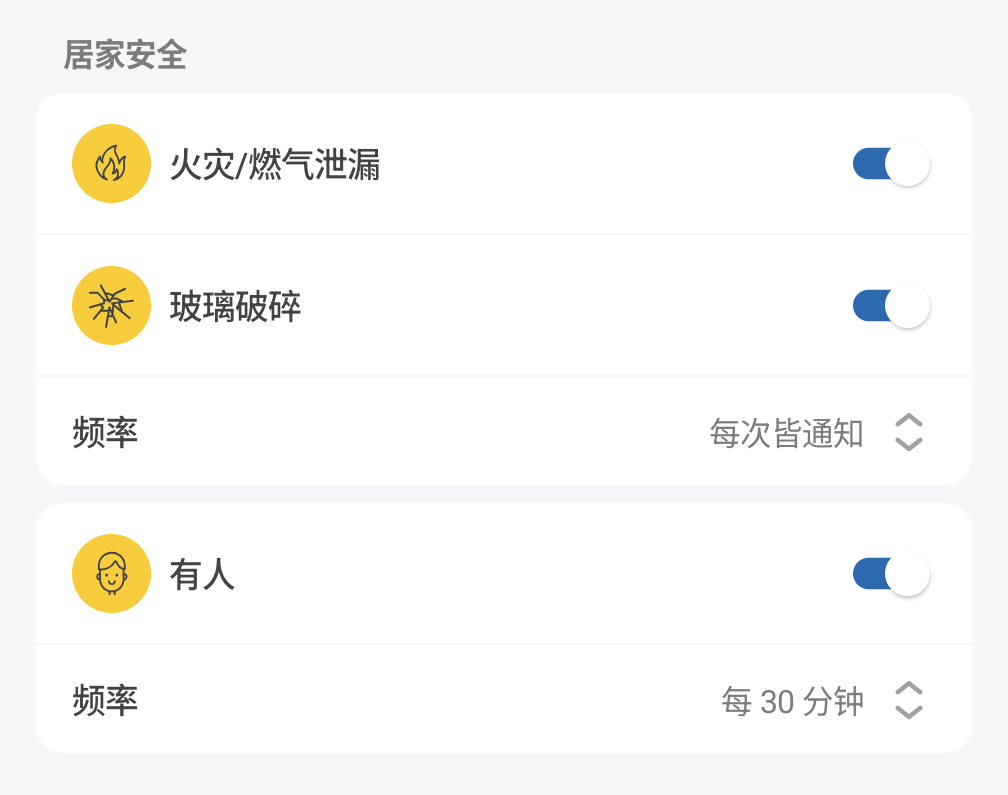Click the down arrow next to 每次皆通知
1008x795 pixels.
tap(908, 444)
